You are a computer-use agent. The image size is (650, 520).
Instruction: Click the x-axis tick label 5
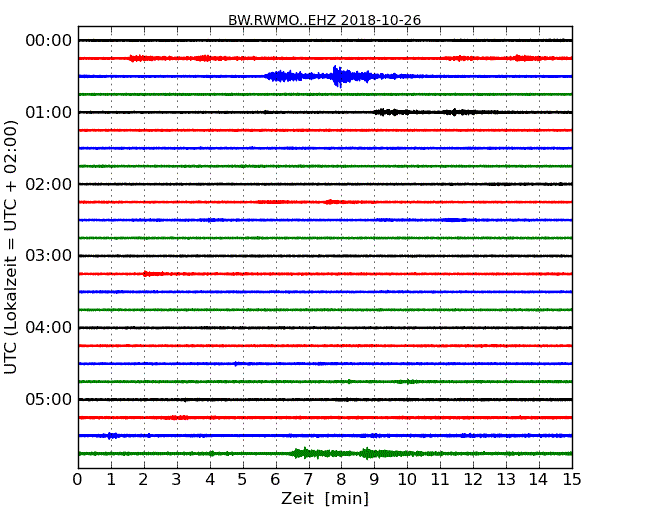tap(243, 480)
